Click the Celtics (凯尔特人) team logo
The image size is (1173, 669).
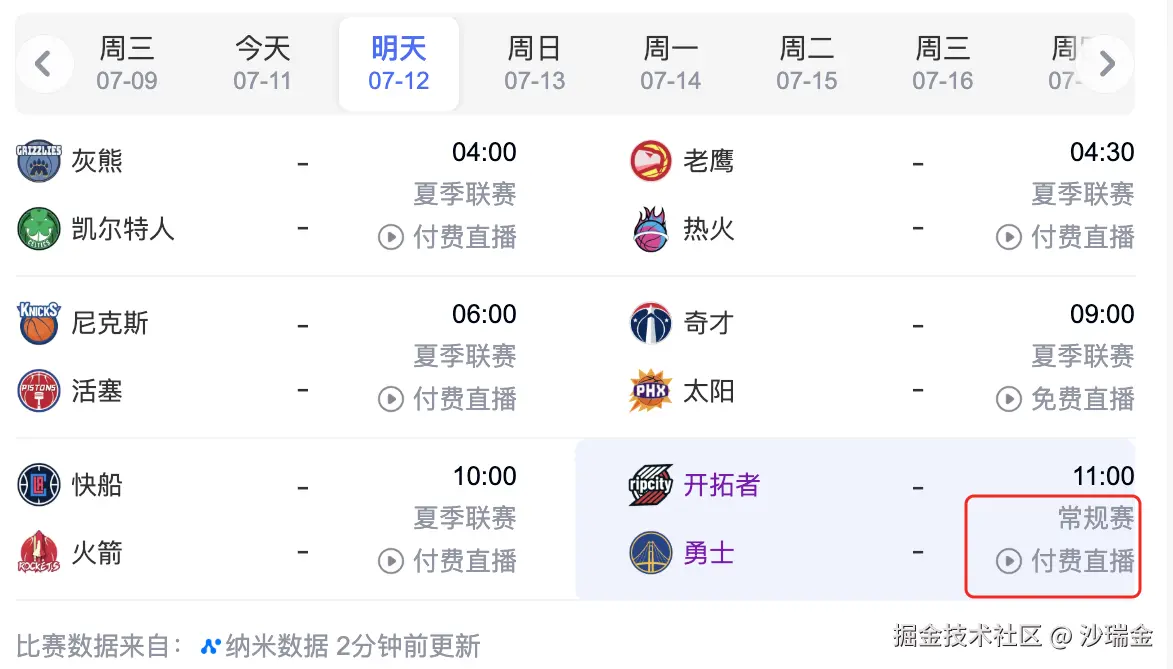pyautogui.click(x=39, y=229)
